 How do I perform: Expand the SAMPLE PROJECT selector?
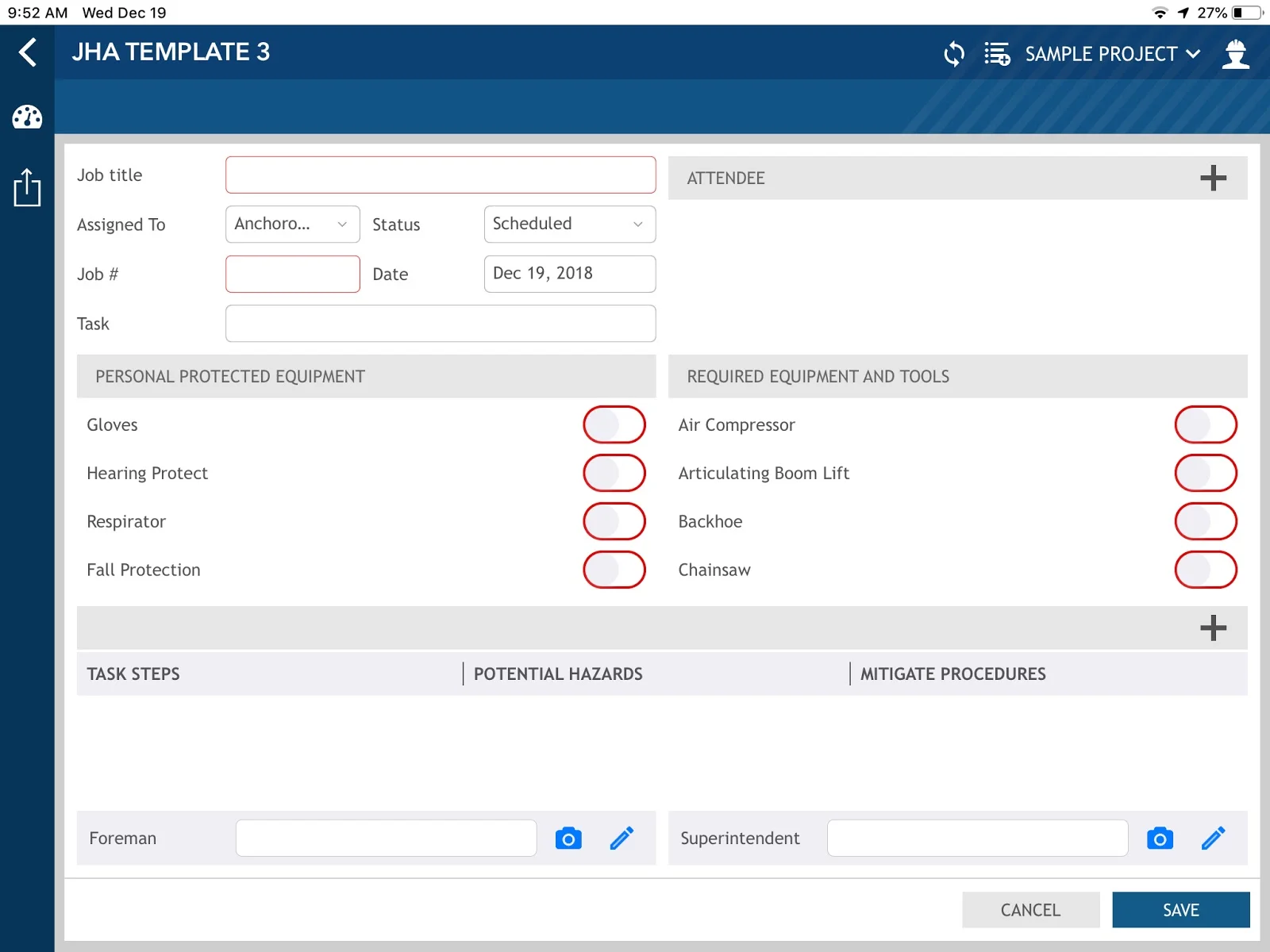coord(1112,54)
